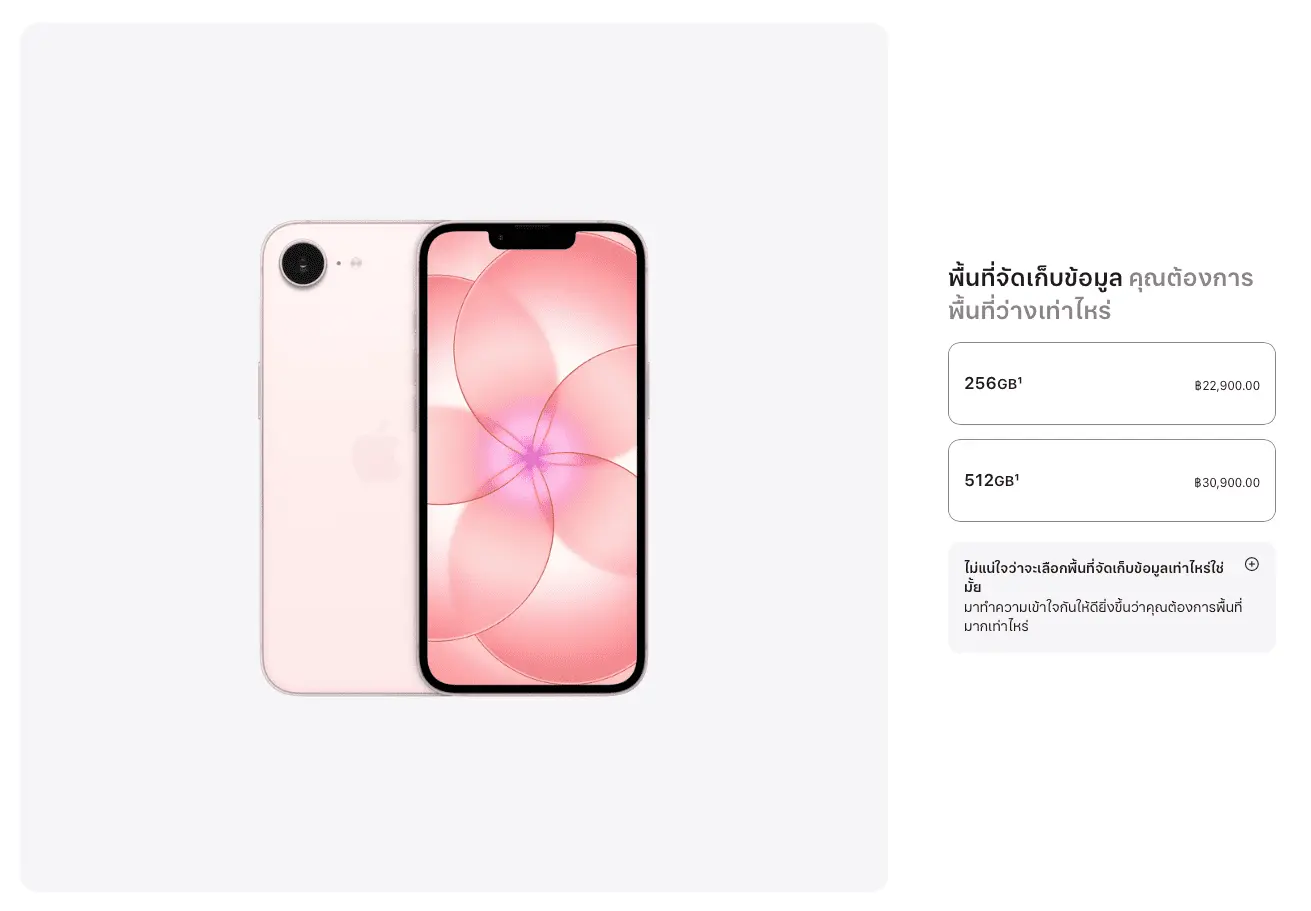Screen dimensions: 1311x911
Task: Choose the ฿22,900.00 price option
Action: [1227, 386]
